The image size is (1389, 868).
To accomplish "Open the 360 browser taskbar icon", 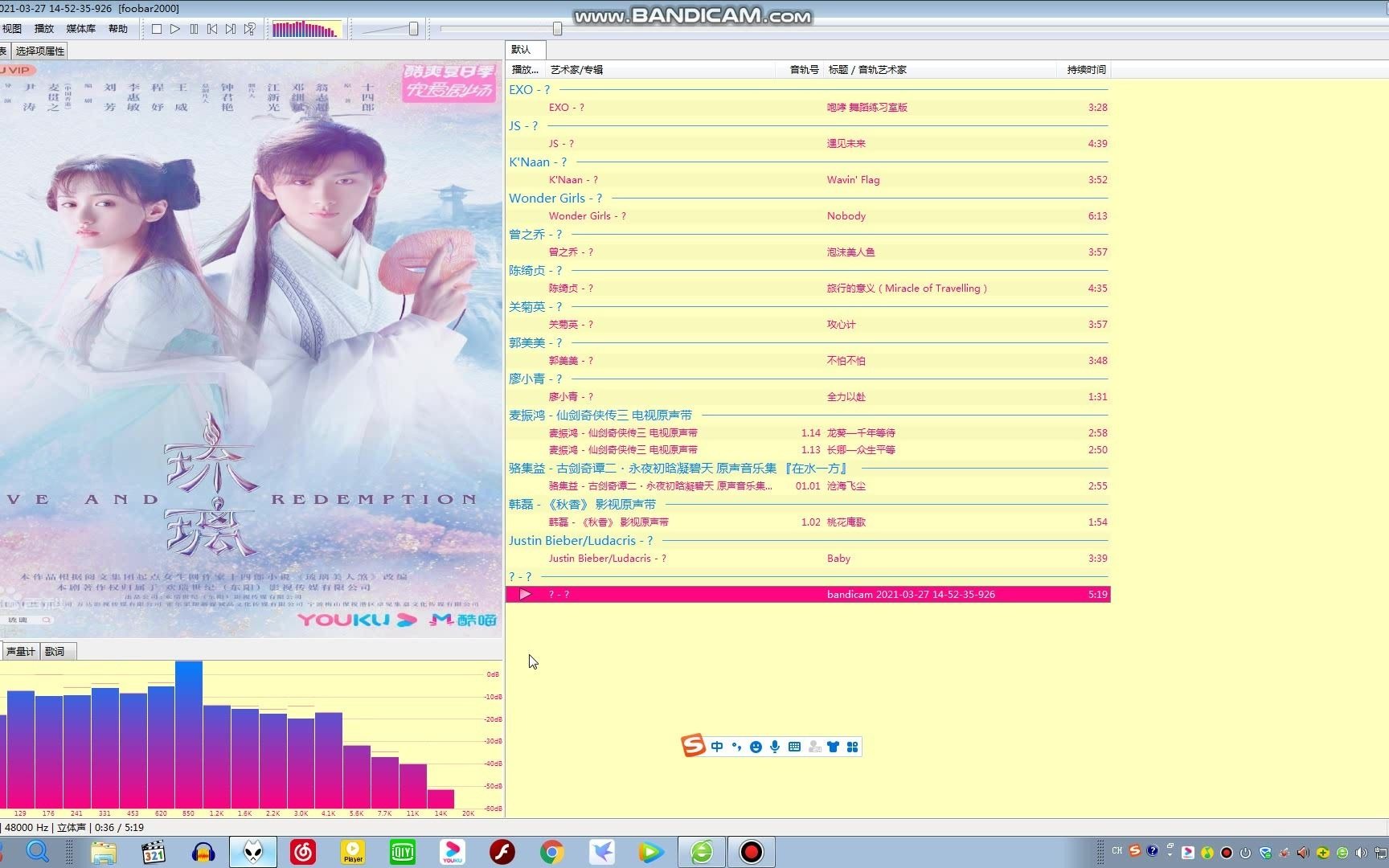I will [702, 852].
